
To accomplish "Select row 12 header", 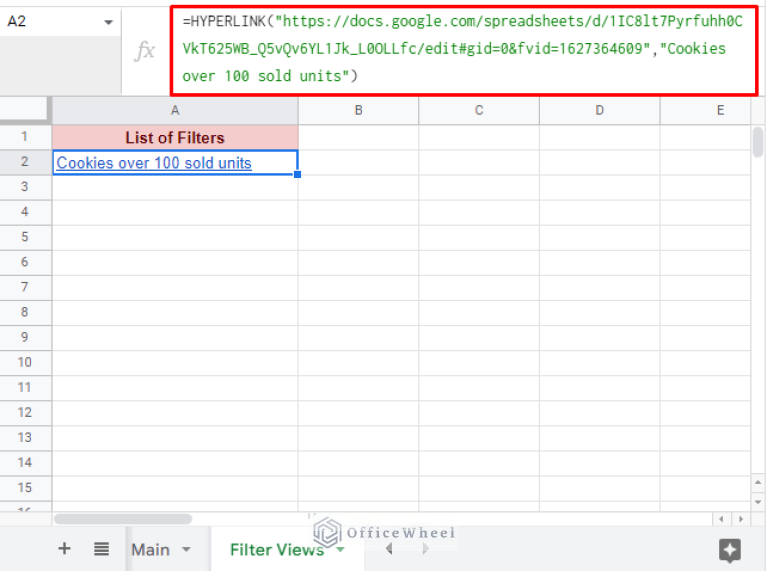I will click(x=24, y=412).
